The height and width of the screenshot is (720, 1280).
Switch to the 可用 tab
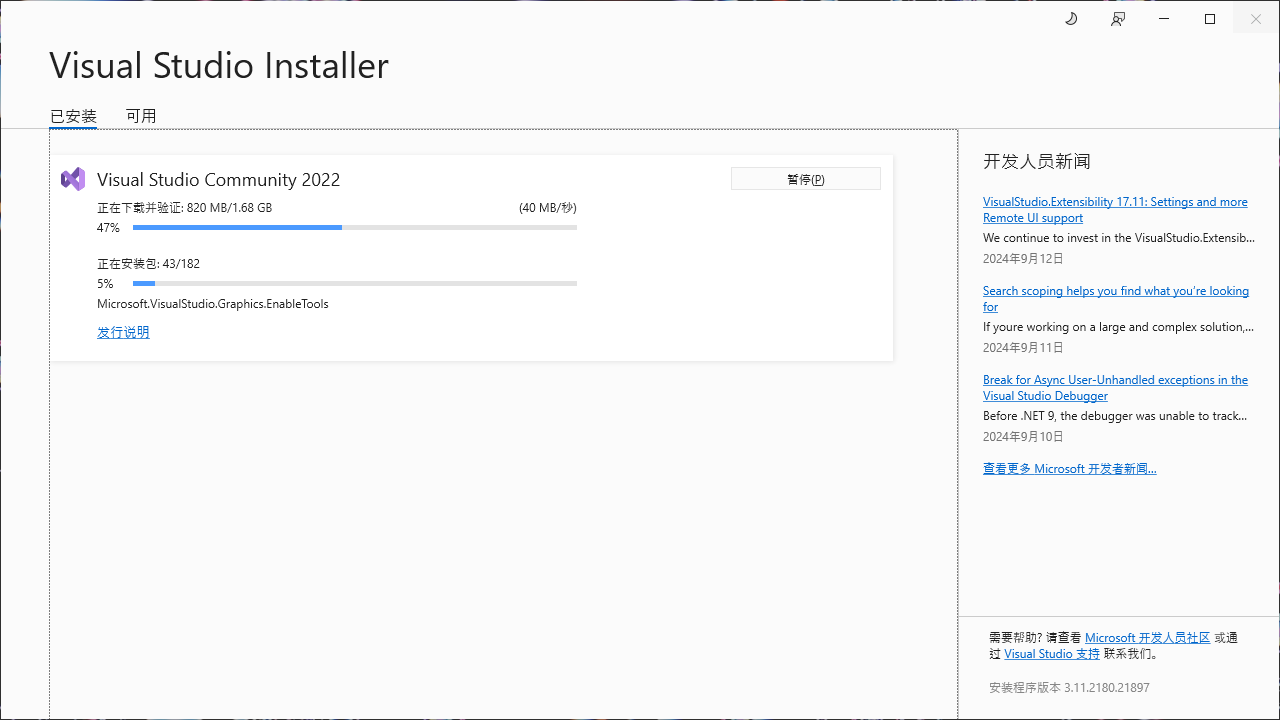[141, 115]
